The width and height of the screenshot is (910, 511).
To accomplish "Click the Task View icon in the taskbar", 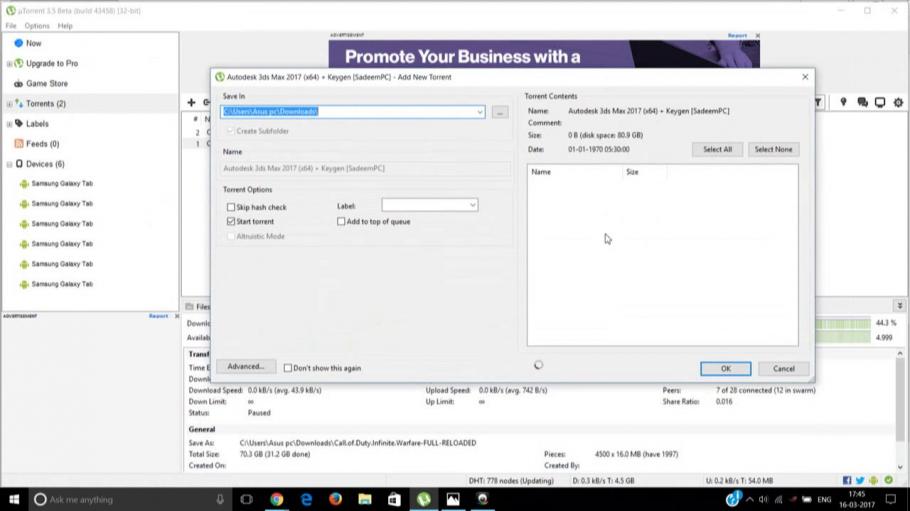I will point(247,499).
